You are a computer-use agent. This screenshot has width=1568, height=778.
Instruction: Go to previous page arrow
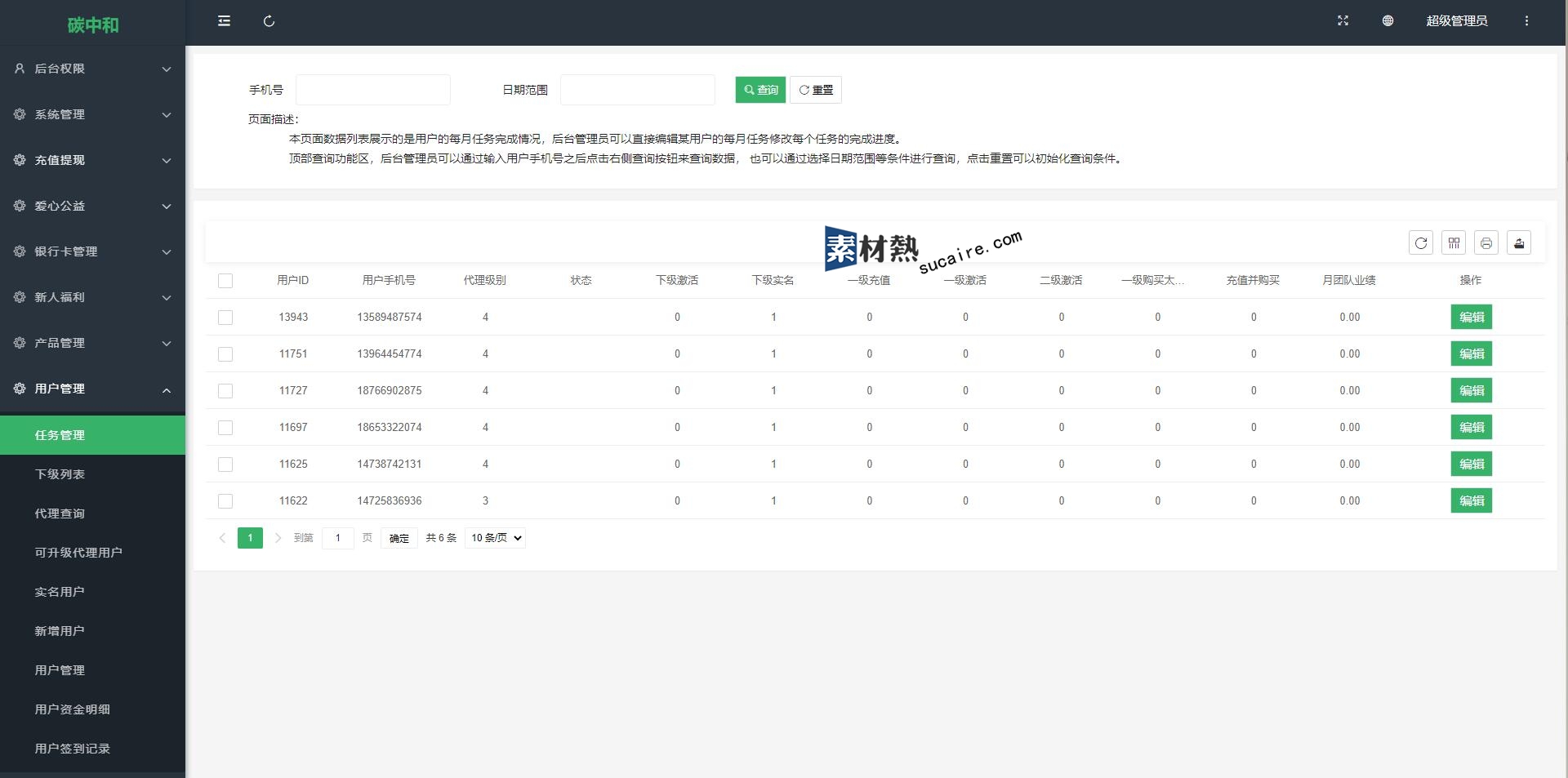click(x=222, y=538)
